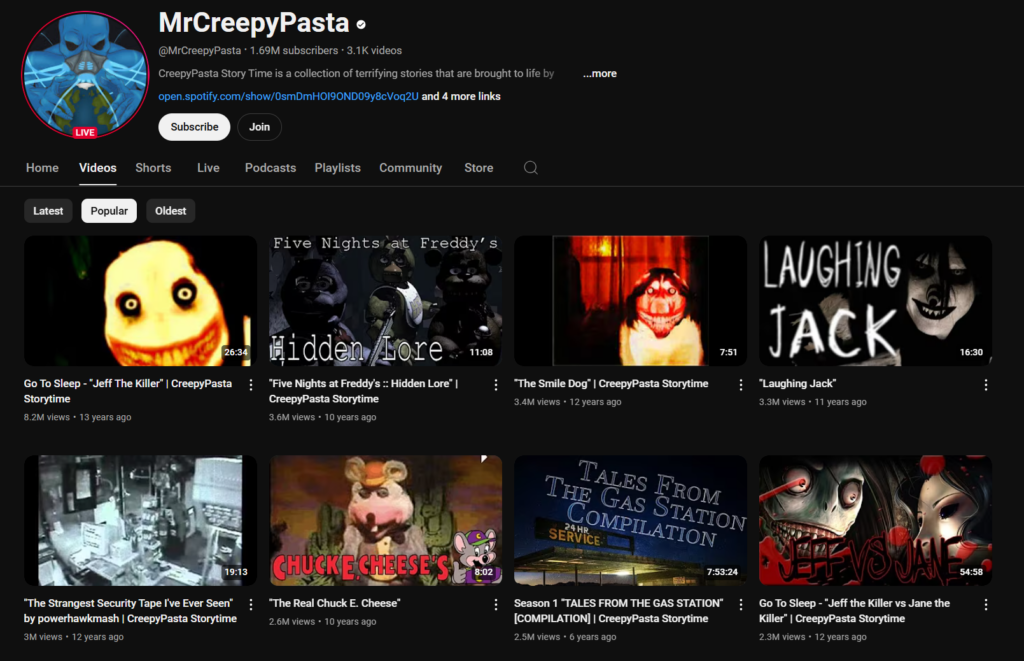Switch sorting to the Latest chip
Screen dimensions: 1024x661
(48, 211)
